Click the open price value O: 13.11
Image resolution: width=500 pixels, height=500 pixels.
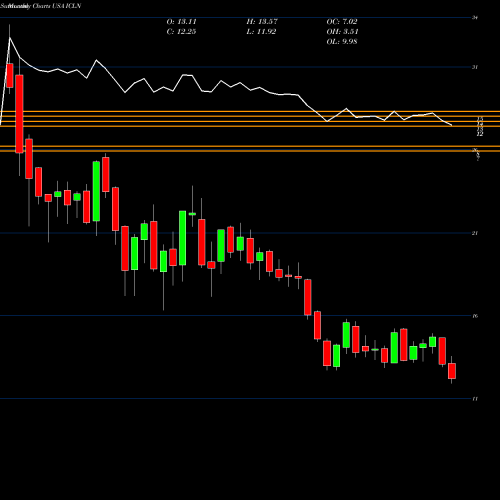pyautogui.click(x=181, y=22)
